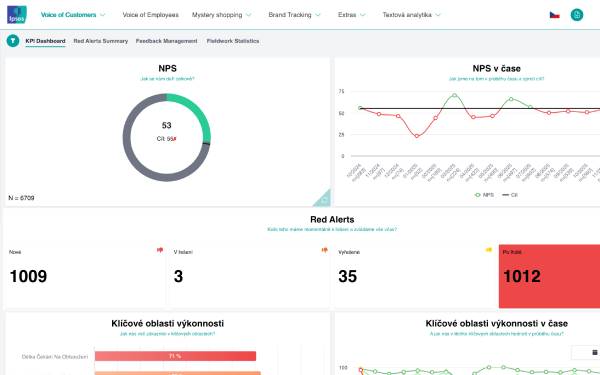Click the subtitle link under NPS v čase
This screenshot has width=600, height=375.
pyautogui.click(x=496, y=79)
